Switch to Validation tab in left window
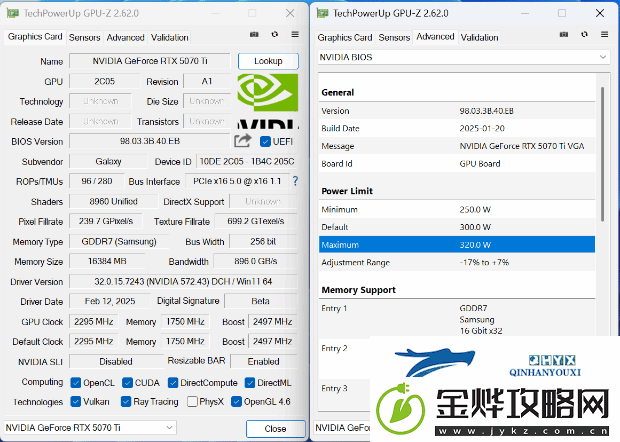620x442 pixels. click(x=169, y=38)
